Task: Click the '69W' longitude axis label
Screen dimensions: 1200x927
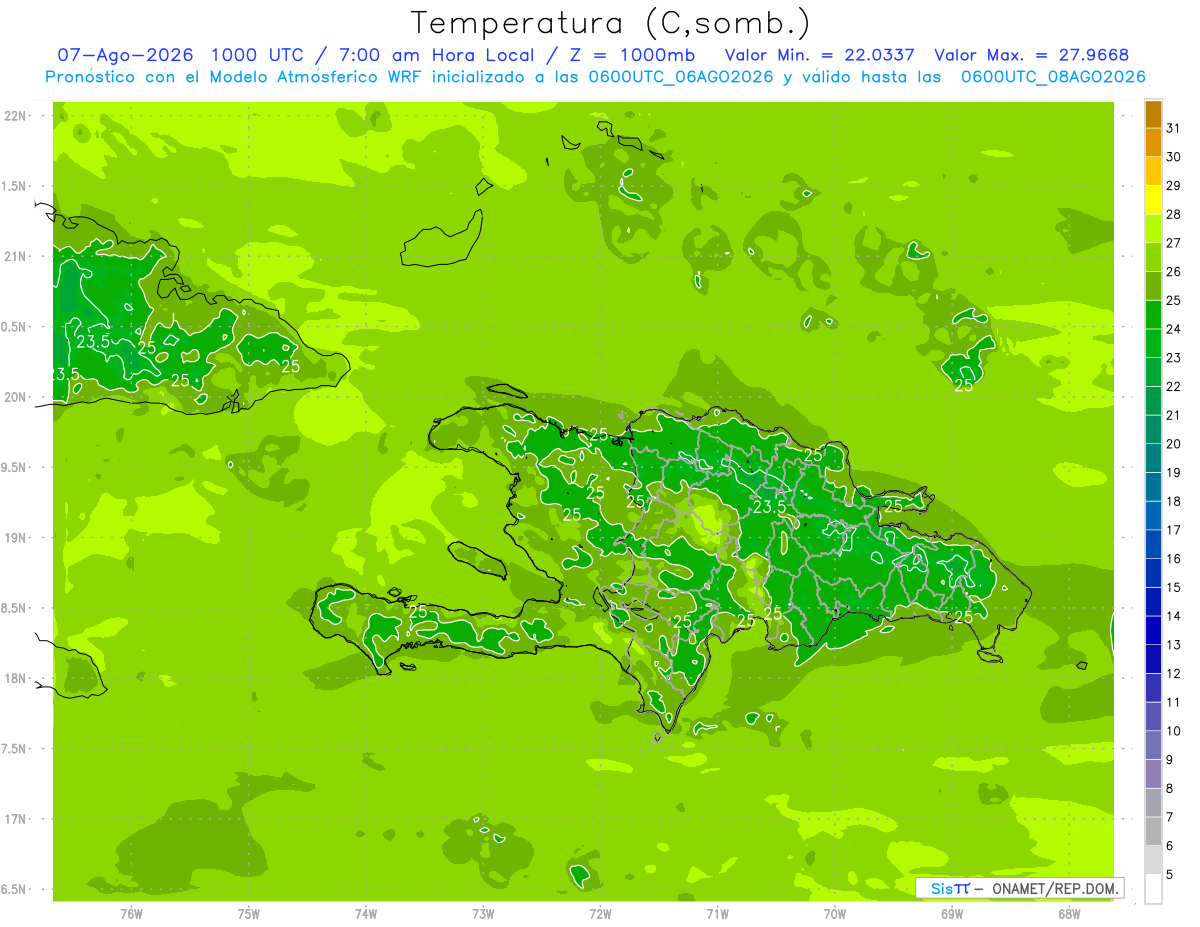Action: coord(951,914)
